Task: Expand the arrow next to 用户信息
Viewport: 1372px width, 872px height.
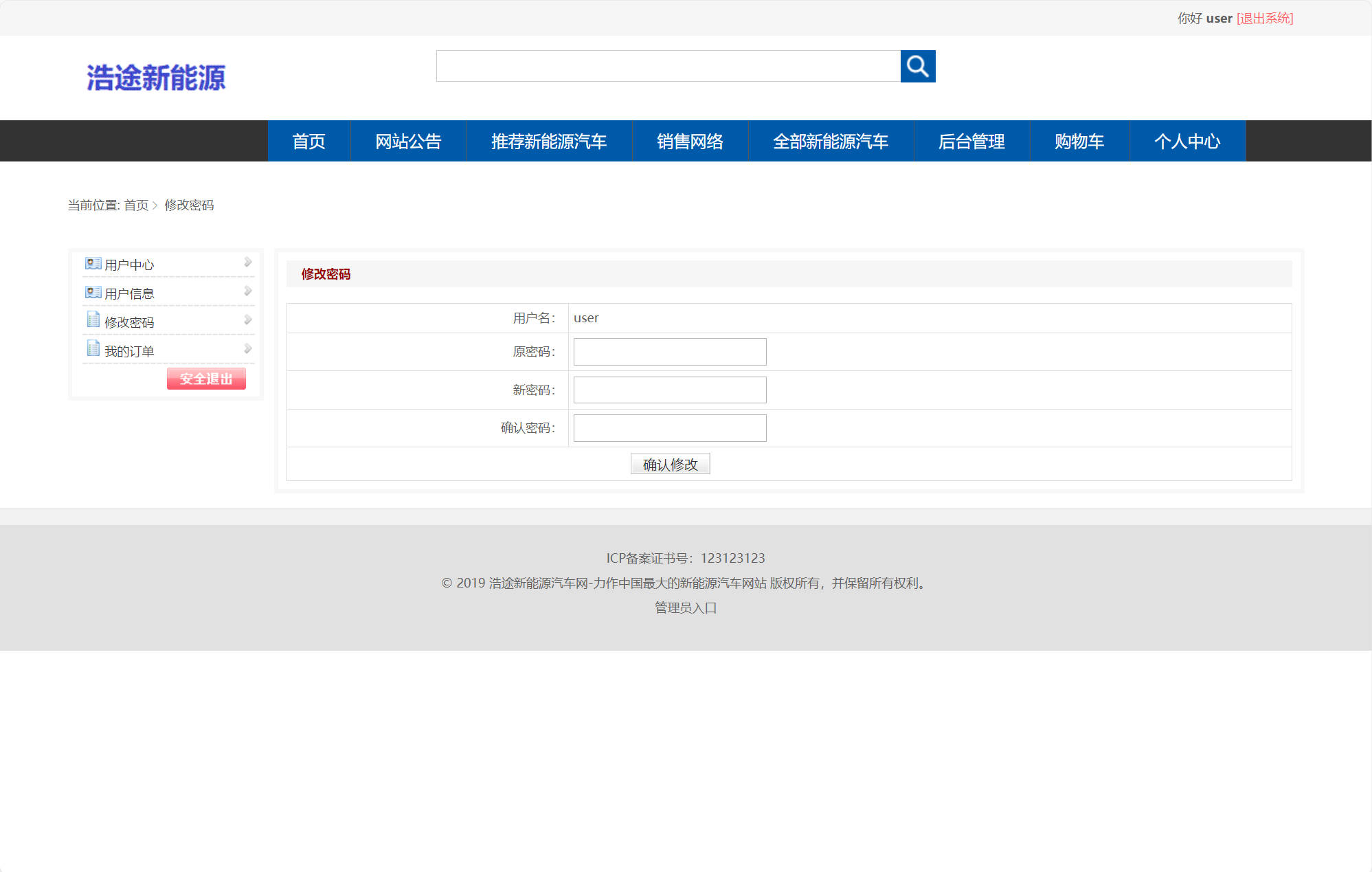Action: pos(247,290)
